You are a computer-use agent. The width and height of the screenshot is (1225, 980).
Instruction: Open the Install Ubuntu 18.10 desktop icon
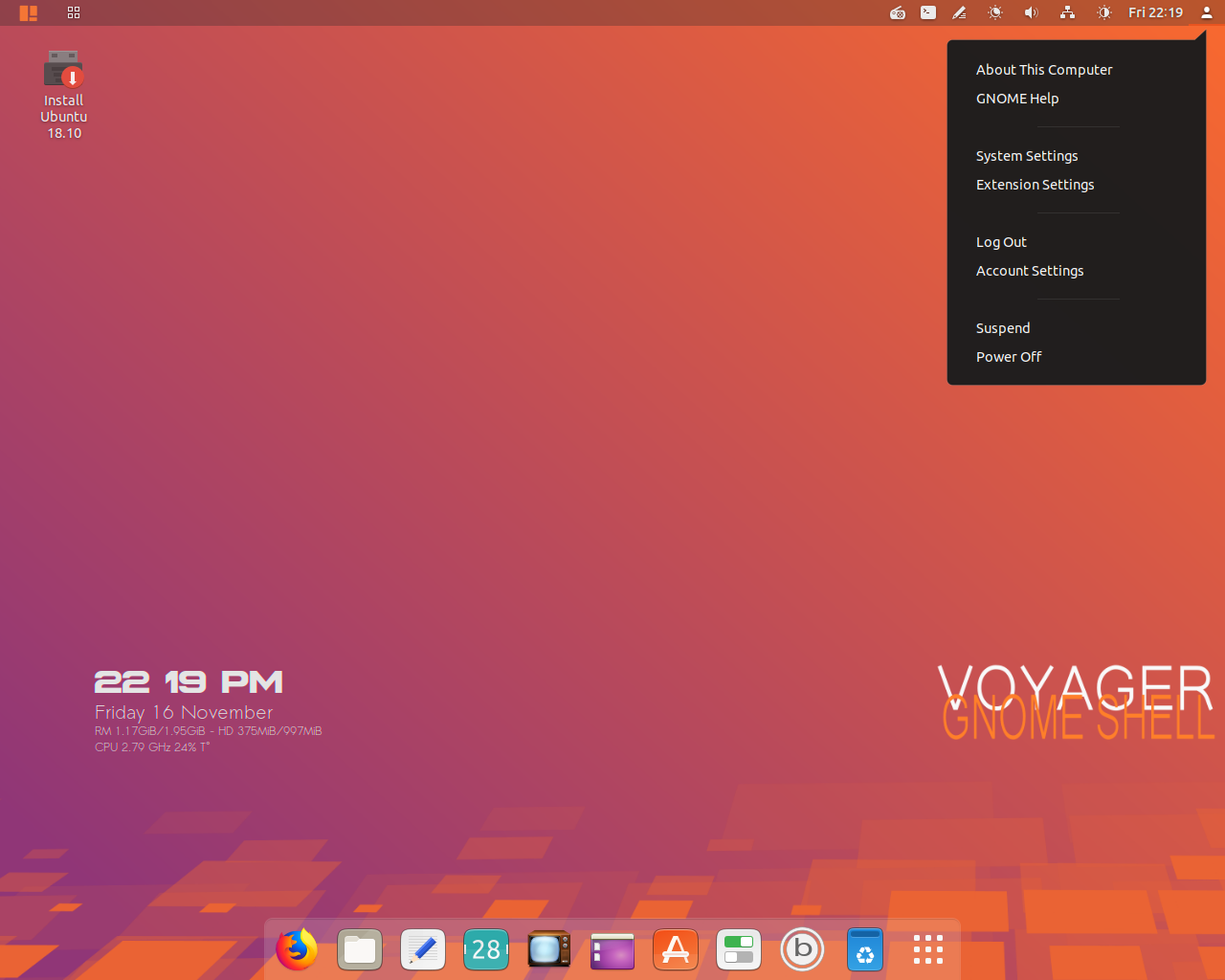[64, 95]
